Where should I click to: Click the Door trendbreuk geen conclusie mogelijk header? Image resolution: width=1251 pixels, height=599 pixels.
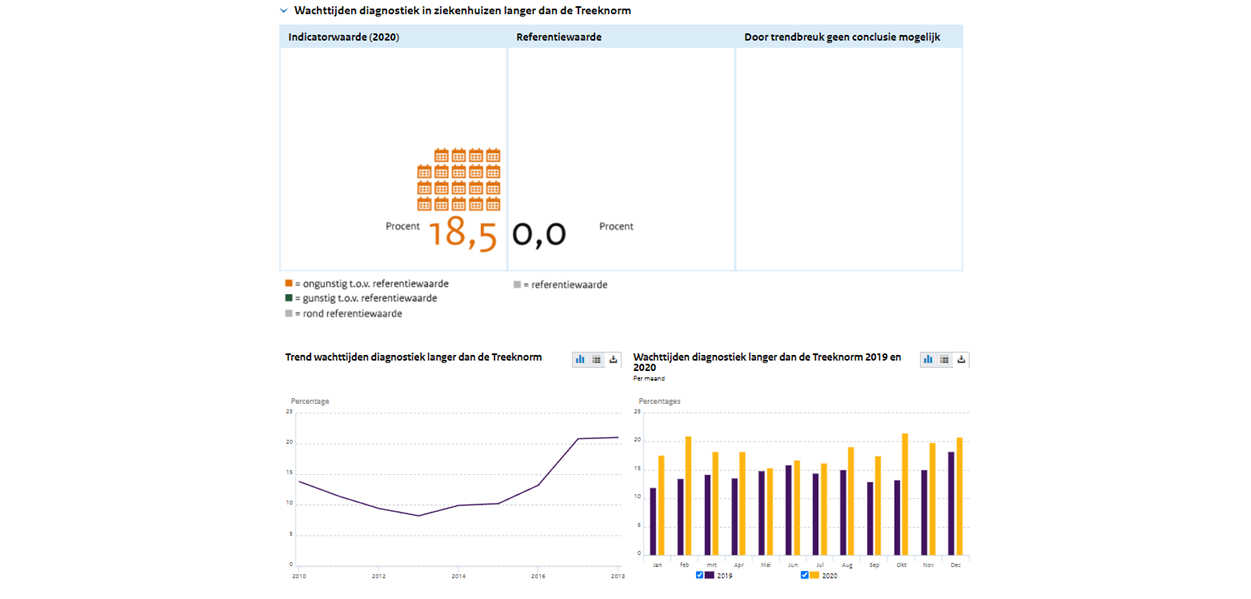point(842,37)
